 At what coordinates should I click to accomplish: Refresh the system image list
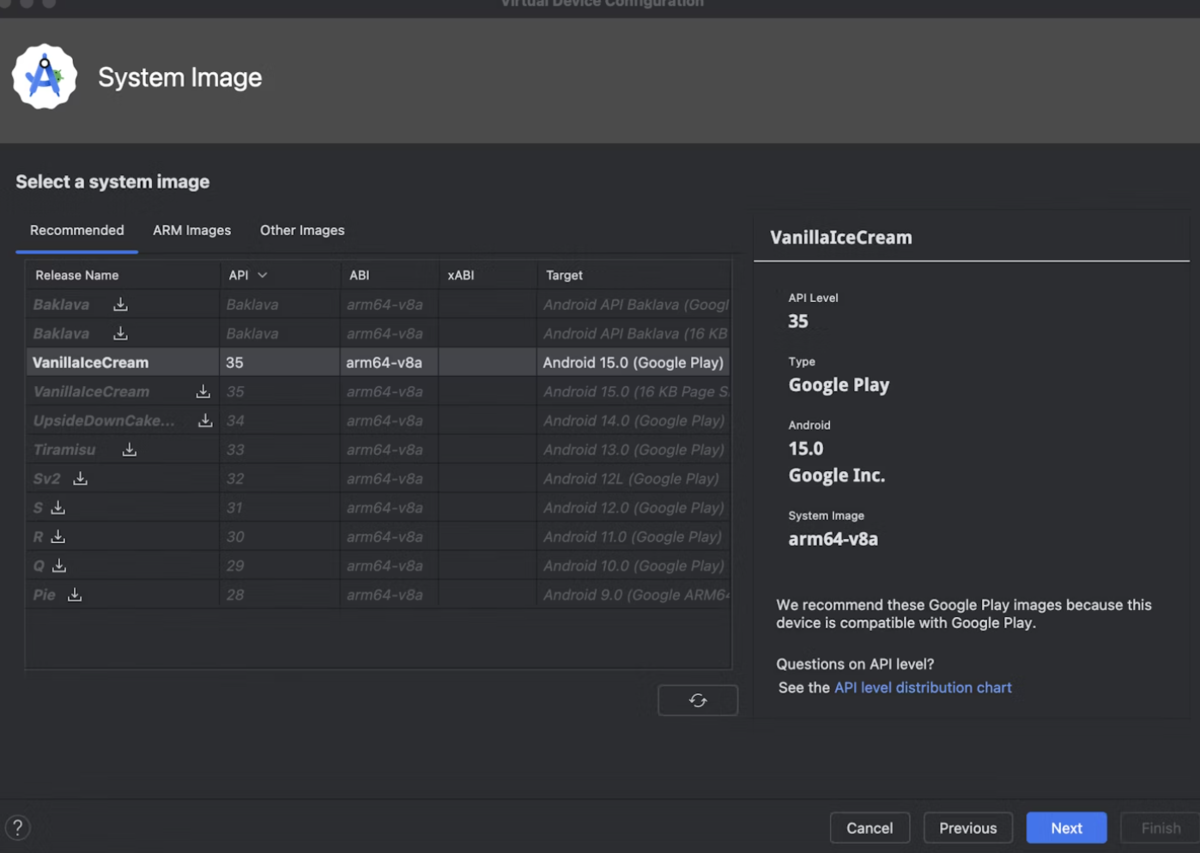pos(698,700)
